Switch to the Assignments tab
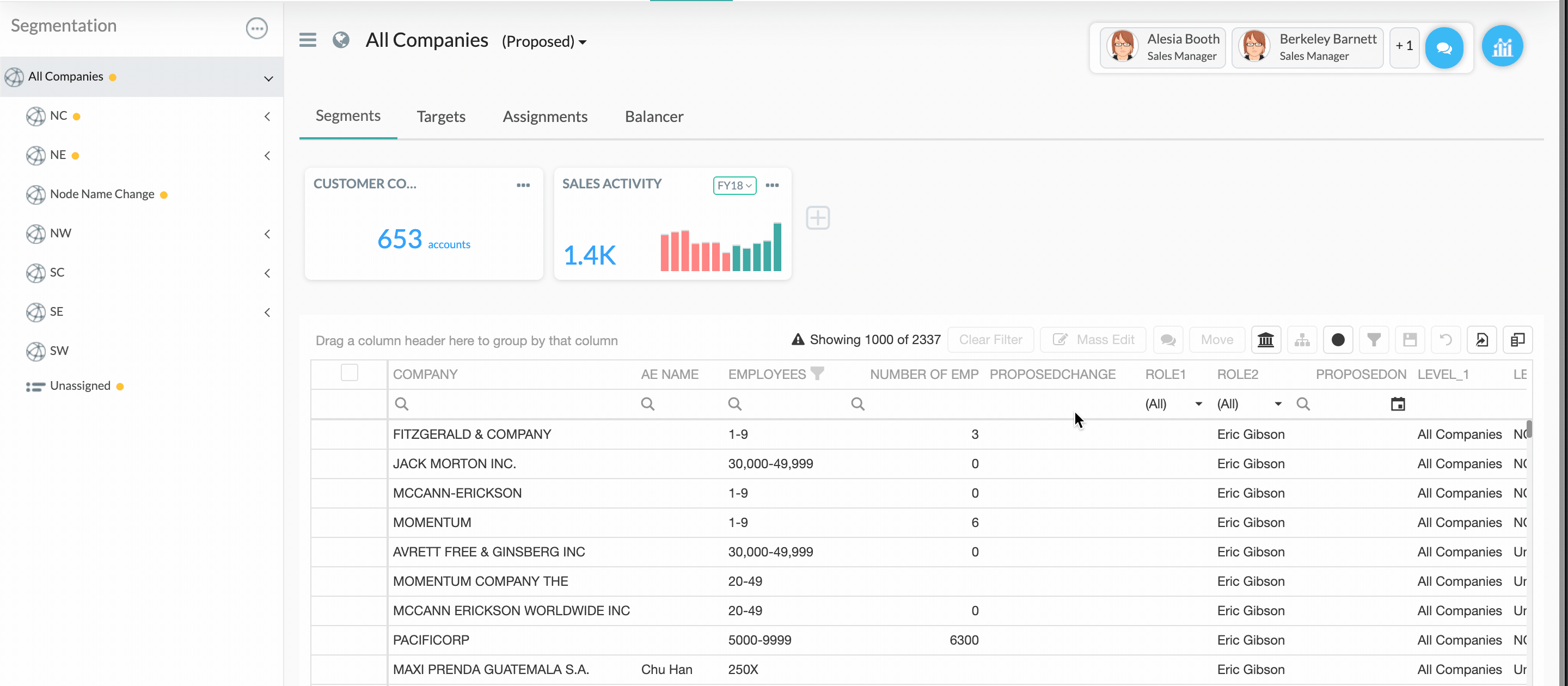Image resolution: width=1568 pixels, height=686 pixels. pos(545,117)
